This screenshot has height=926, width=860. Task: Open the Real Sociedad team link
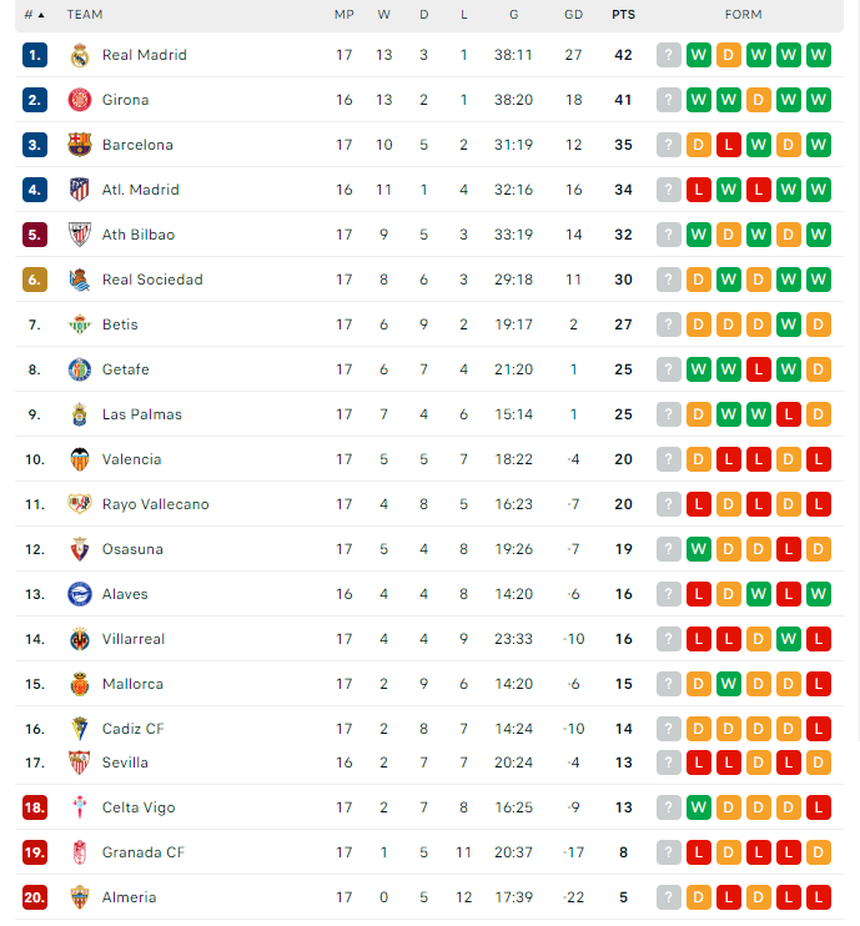point(152,280)
